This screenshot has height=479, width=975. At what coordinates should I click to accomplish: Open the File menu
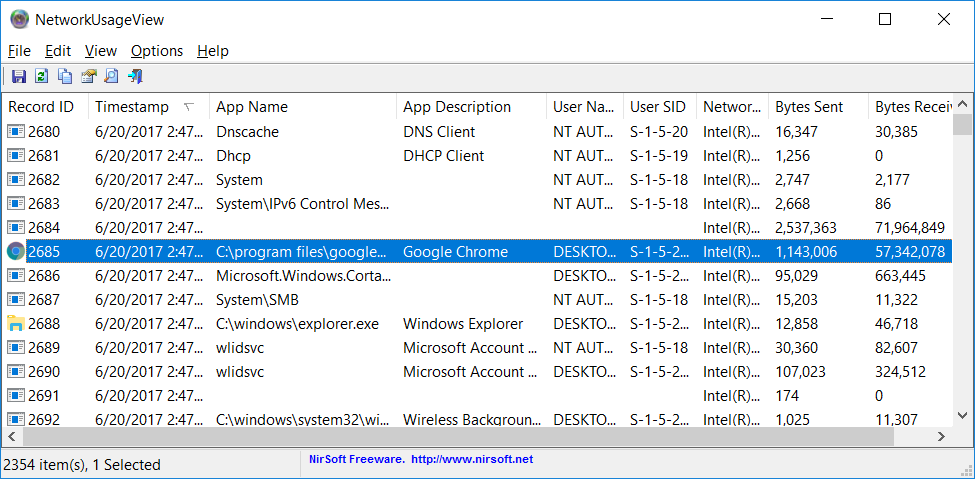[19, 51]
